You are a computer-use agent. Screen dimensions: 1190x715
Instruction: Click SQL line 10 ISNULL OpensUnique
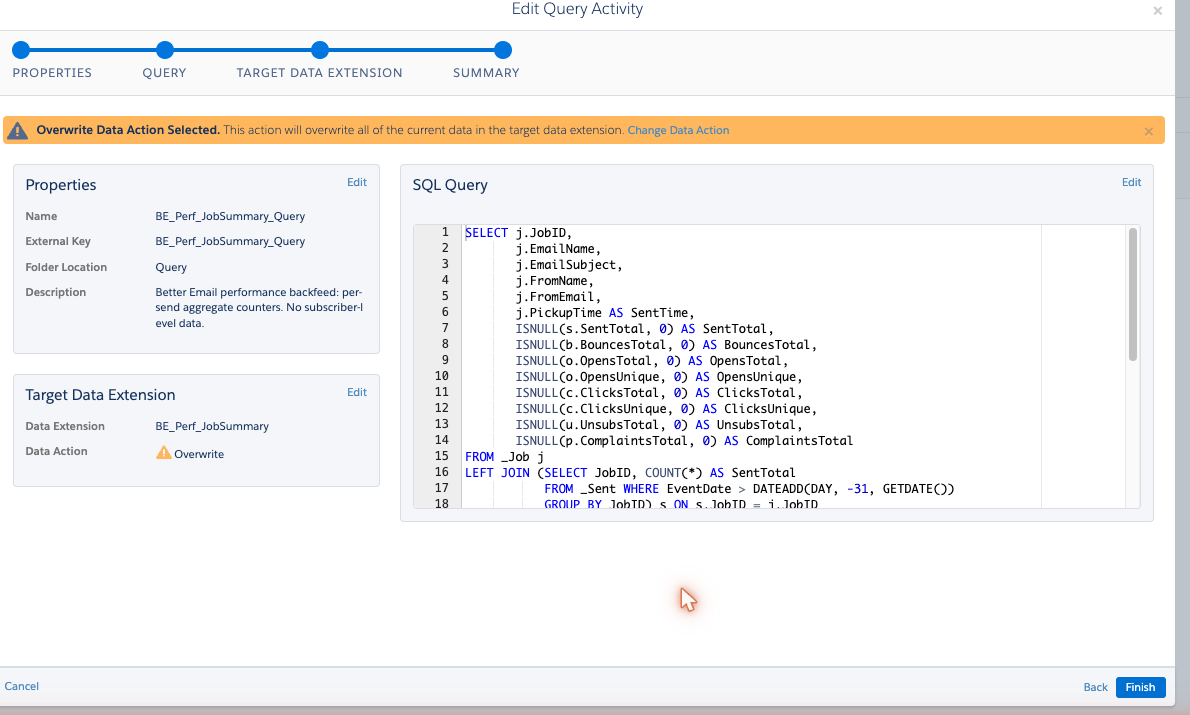pyautogui.click(x=659, y=376)
